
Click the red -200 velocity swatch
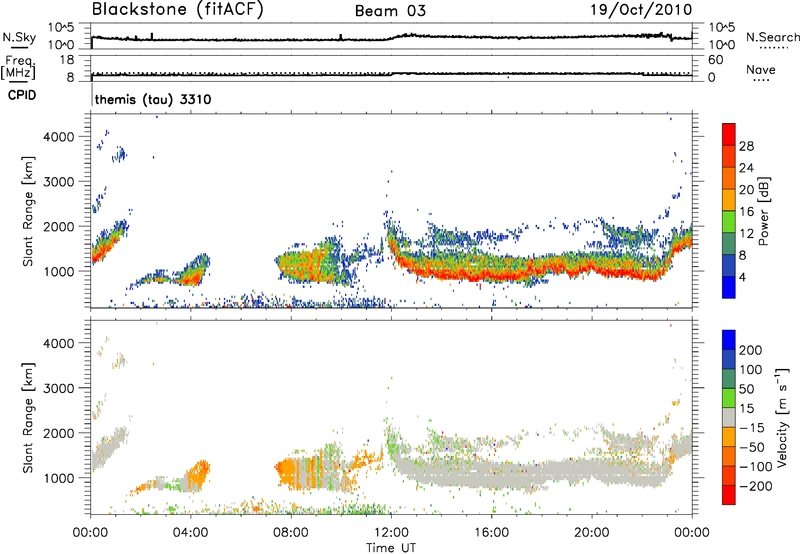(x=729, y=495)
